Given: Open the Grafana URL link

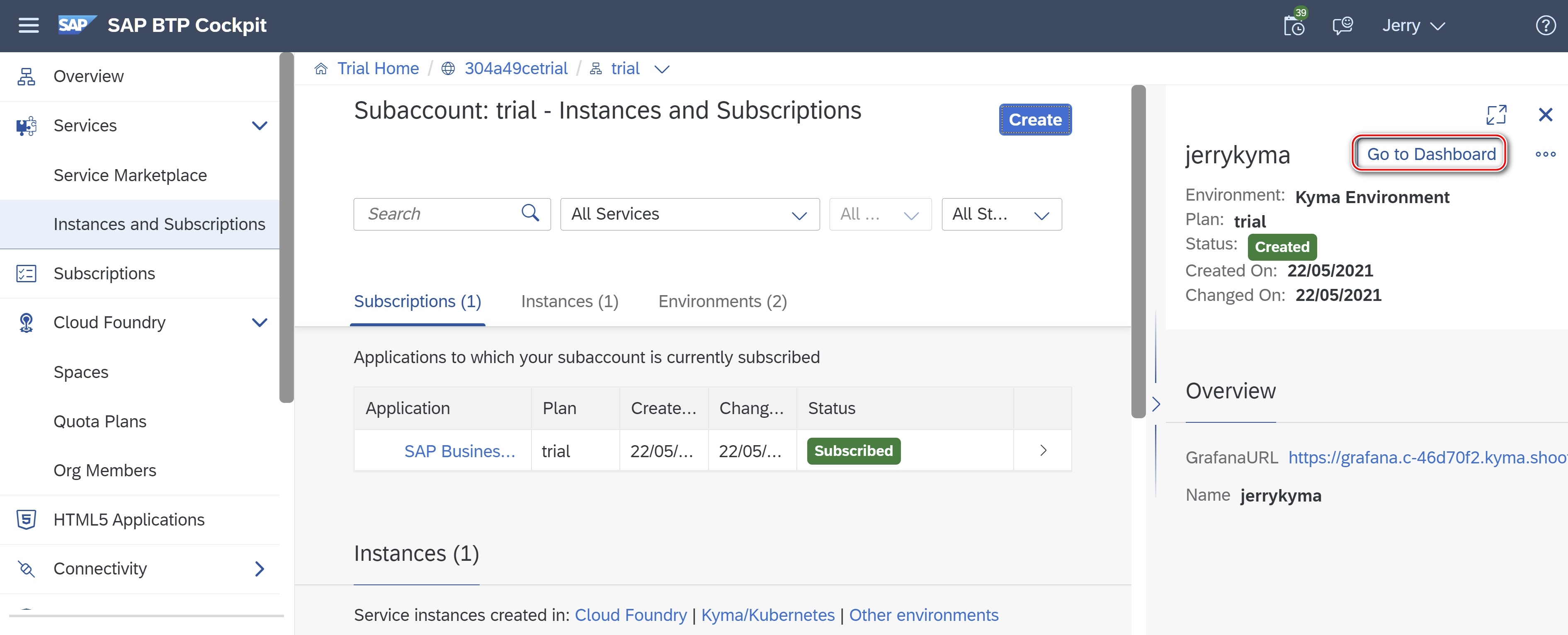Looking at the screenshot, I should point(1427,457).
